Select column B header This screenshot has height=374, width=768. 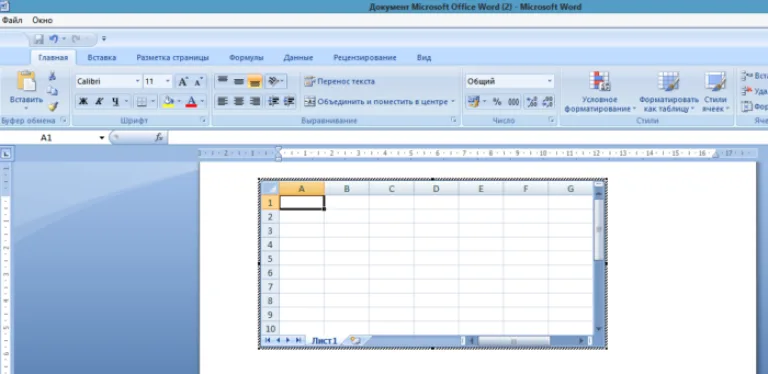coord(347,188)
